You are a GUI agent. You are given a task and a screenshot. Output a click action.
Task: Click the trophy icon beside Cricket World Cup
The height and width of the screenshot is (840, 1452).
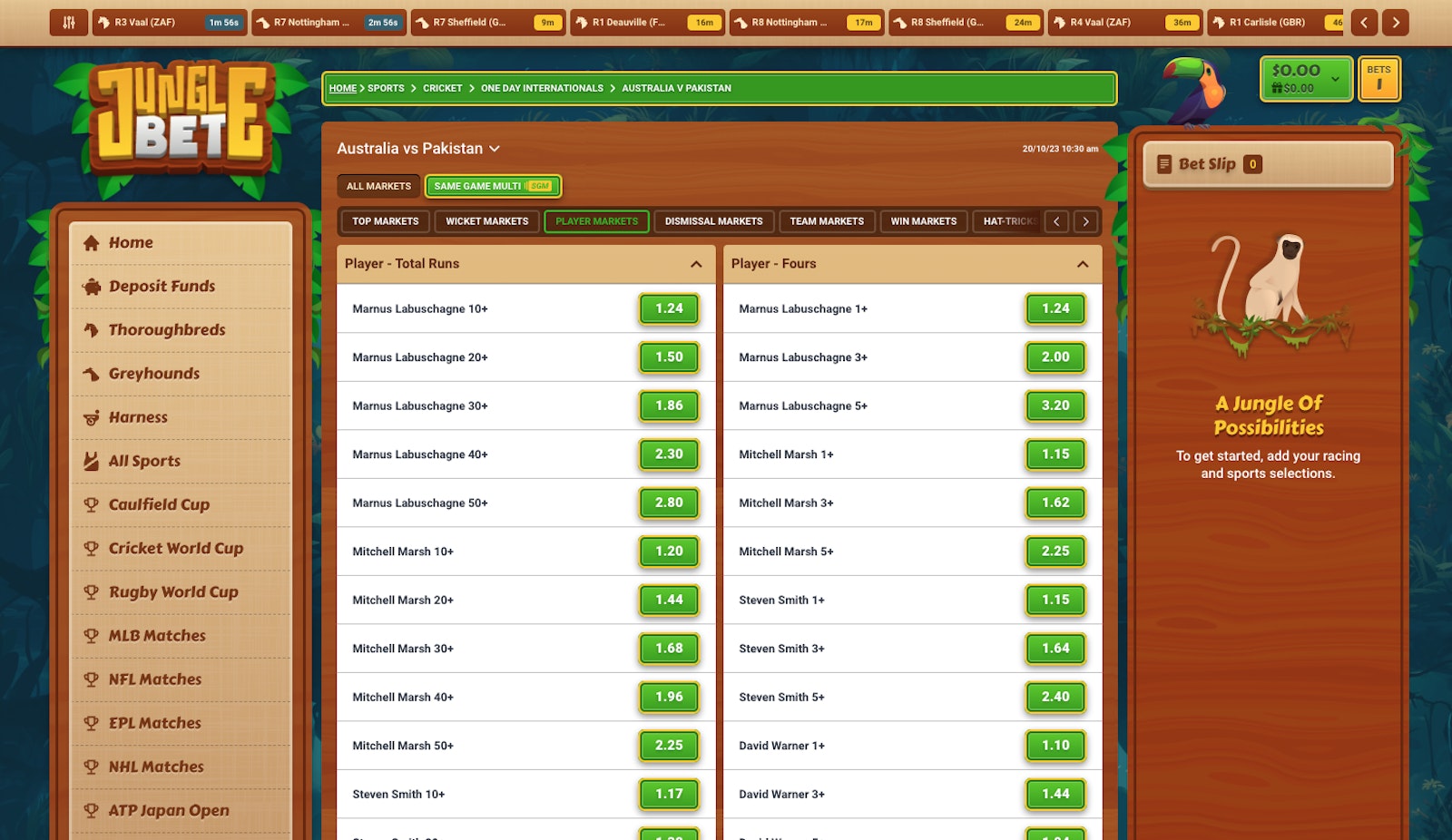tap(91, 548)
